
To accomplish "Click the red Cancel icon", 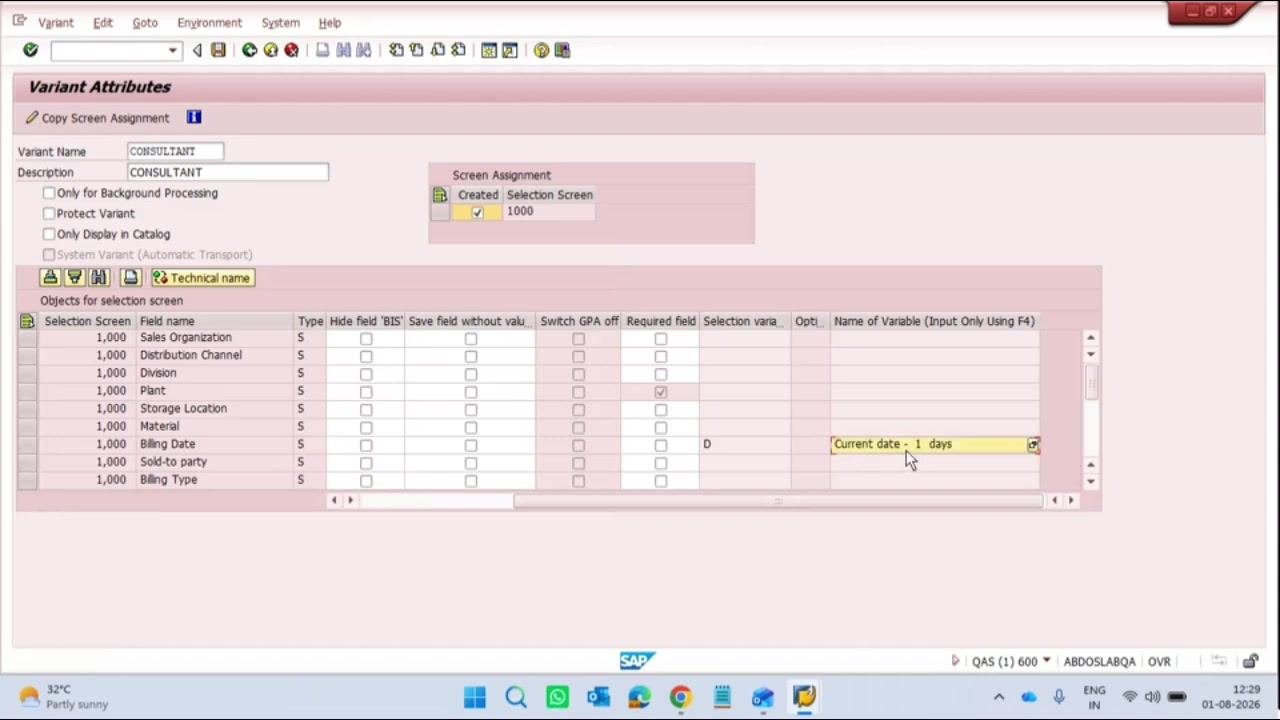I will (x=291, y=50).
